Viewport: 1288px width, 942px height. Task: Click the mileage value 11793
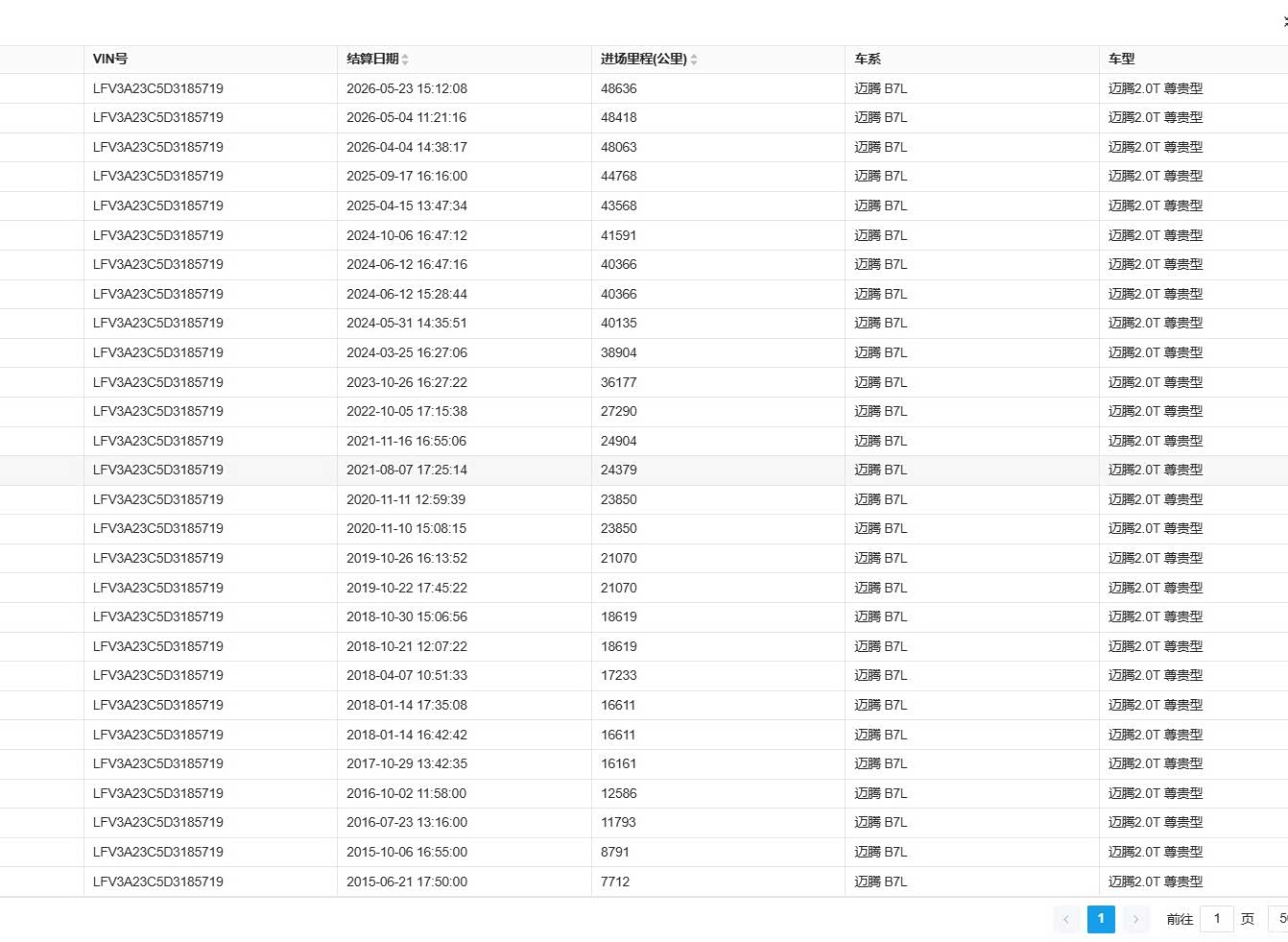[619, 822]
